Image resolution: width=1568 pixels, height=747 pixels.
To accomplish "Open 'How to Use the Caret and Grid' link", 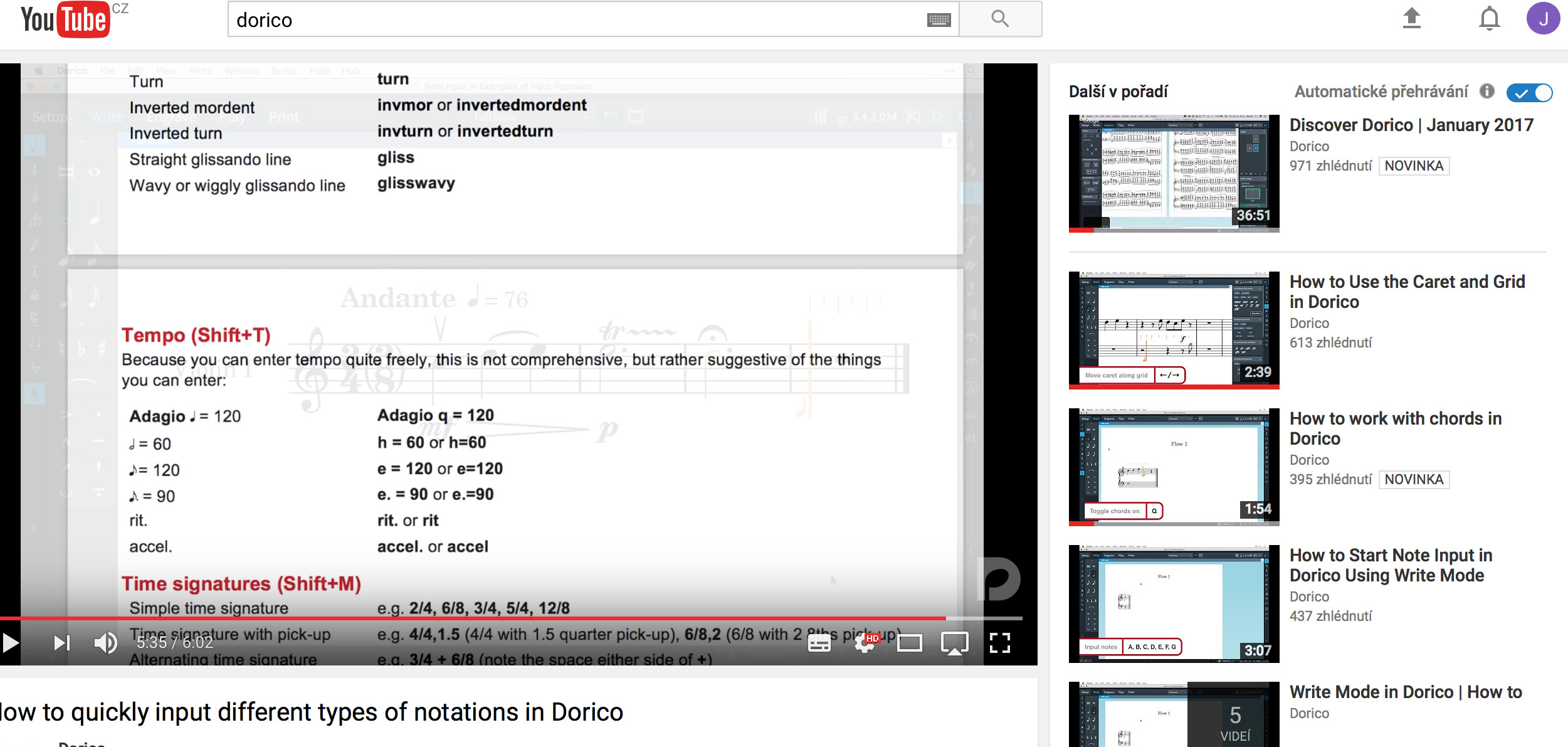I will (x=1407, y=292).
